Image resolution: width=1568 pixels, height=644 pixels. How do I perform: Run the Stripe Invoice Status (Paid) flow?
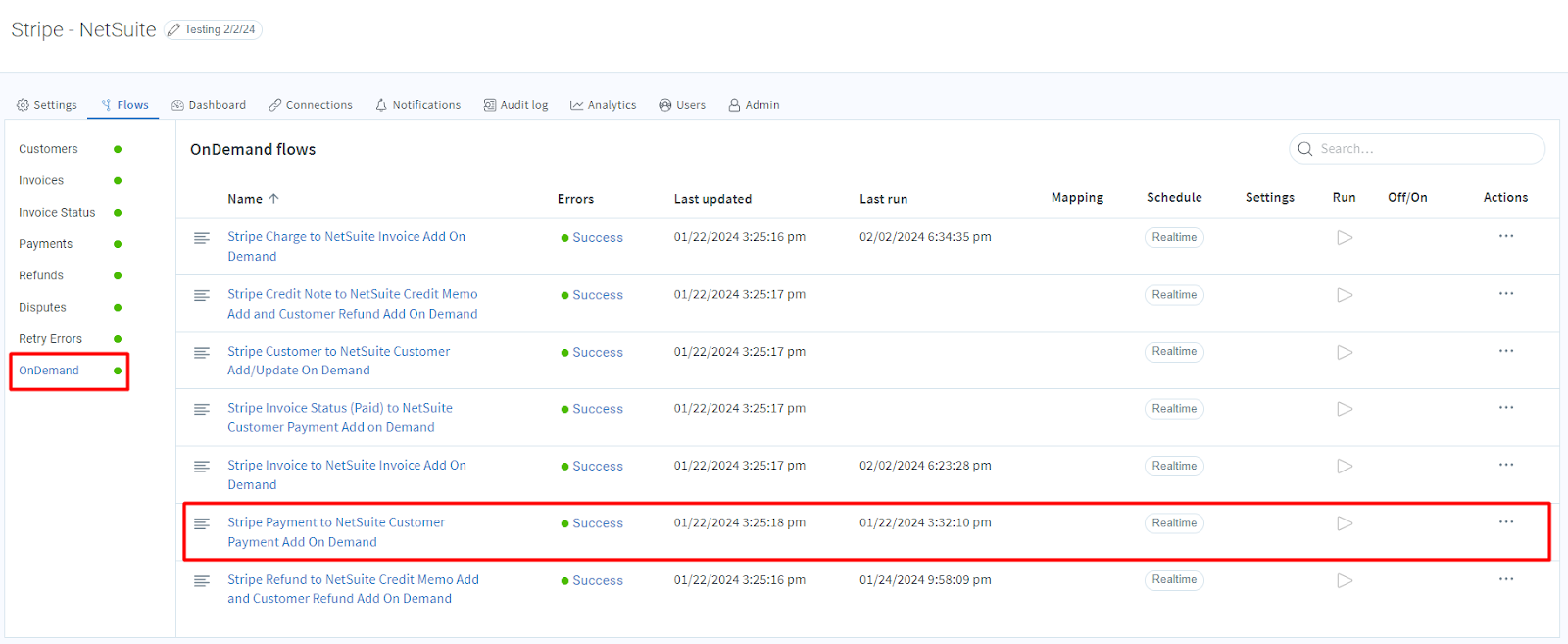[1345, 409]
